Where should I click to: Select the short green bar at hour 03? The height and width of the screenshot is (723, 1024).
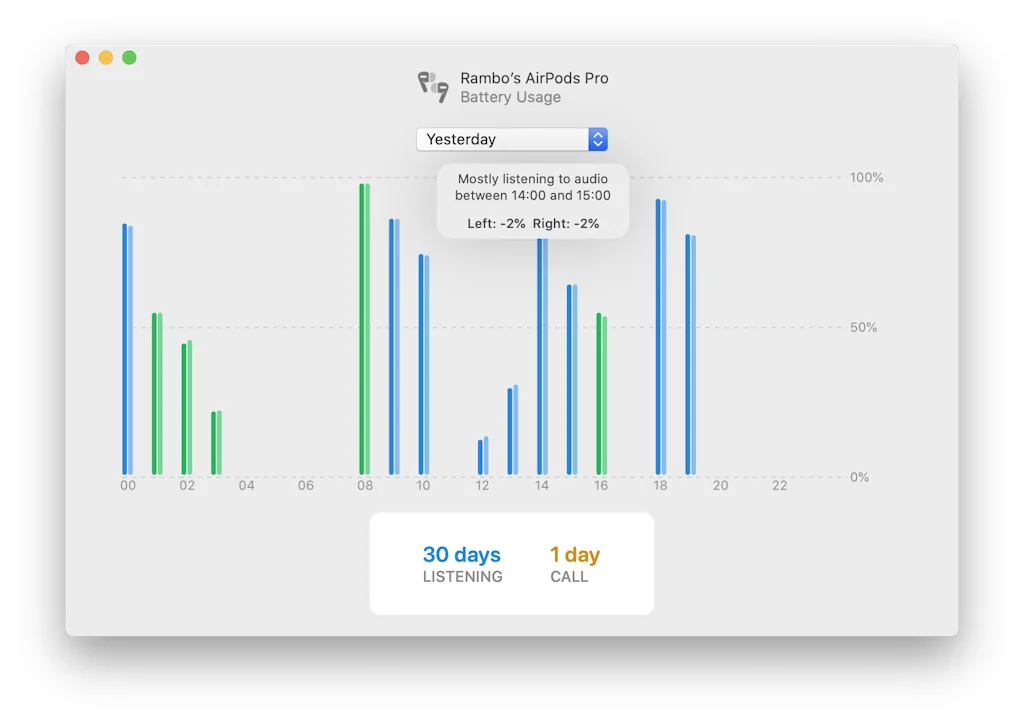tap(216, 443)
